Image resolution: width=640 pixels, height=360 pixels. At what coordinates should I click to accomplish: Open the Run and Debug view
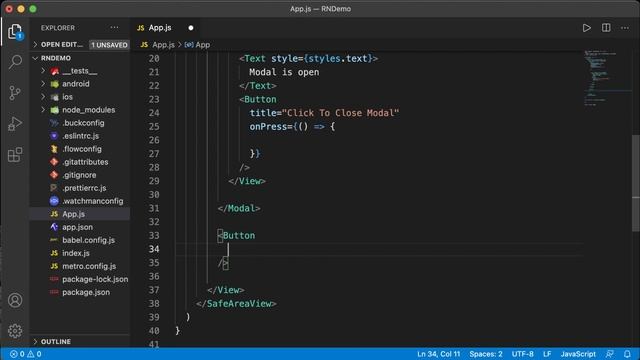(15, 124)
